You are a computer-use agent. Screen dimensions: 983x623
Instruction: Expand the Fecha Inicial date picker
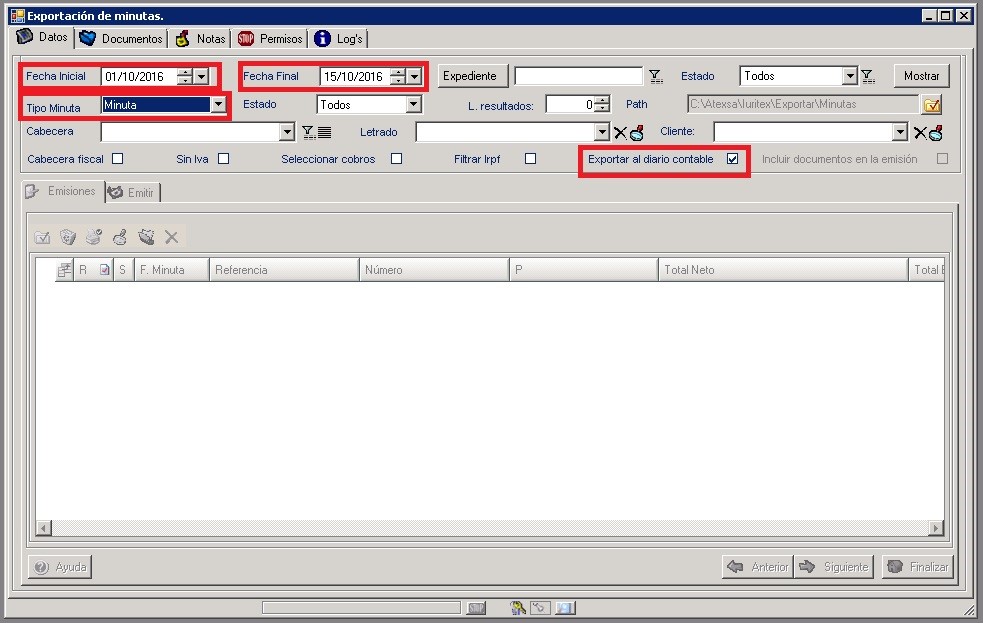pyautogui.click(x=201, y=76)
